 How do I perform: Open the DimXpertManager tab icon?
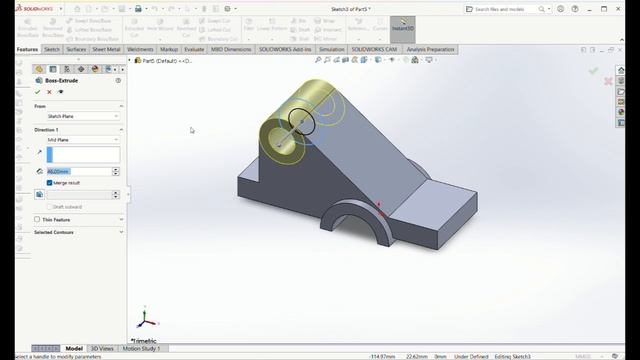pyautogui.click(x=81, y=69)
